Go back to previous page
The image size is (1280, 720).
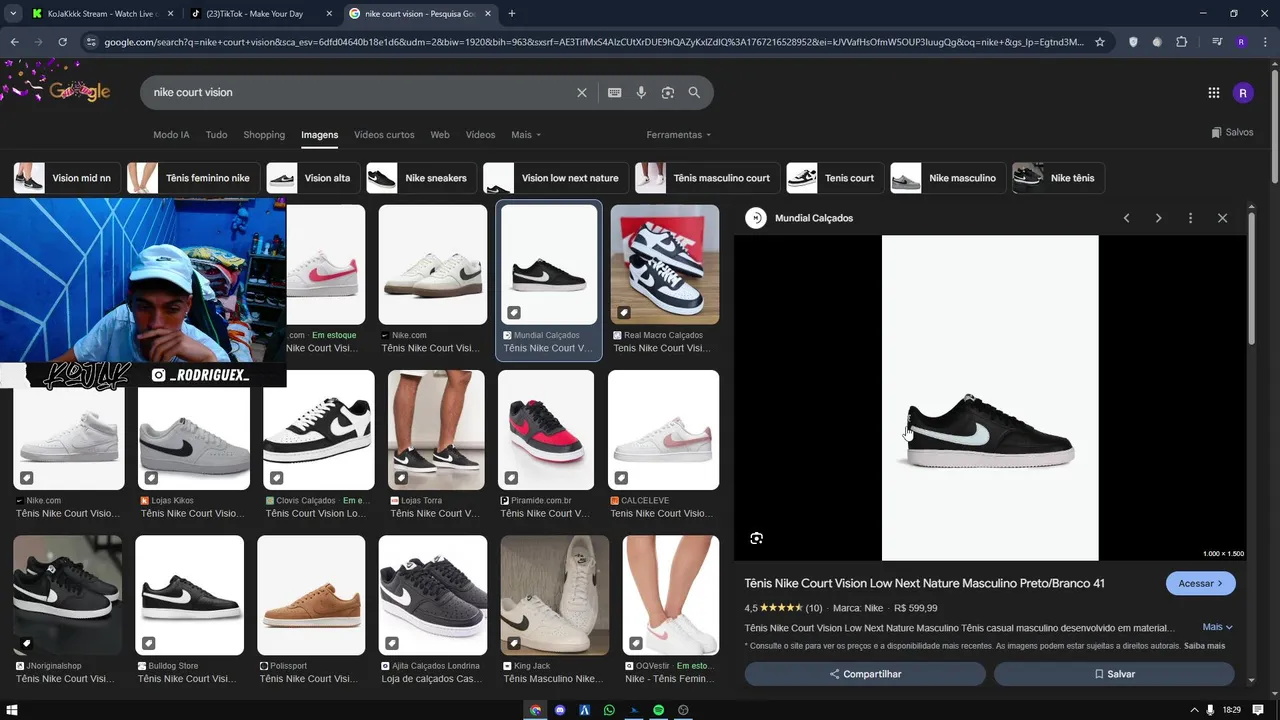(x=15, y=42)
